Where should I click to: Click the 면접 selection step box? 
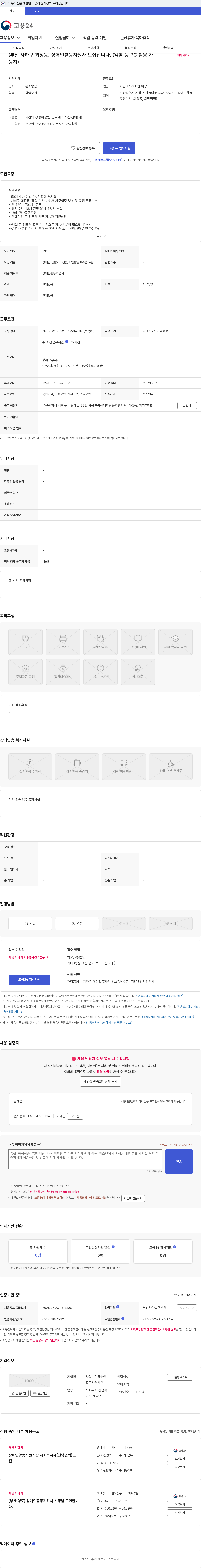77,923
